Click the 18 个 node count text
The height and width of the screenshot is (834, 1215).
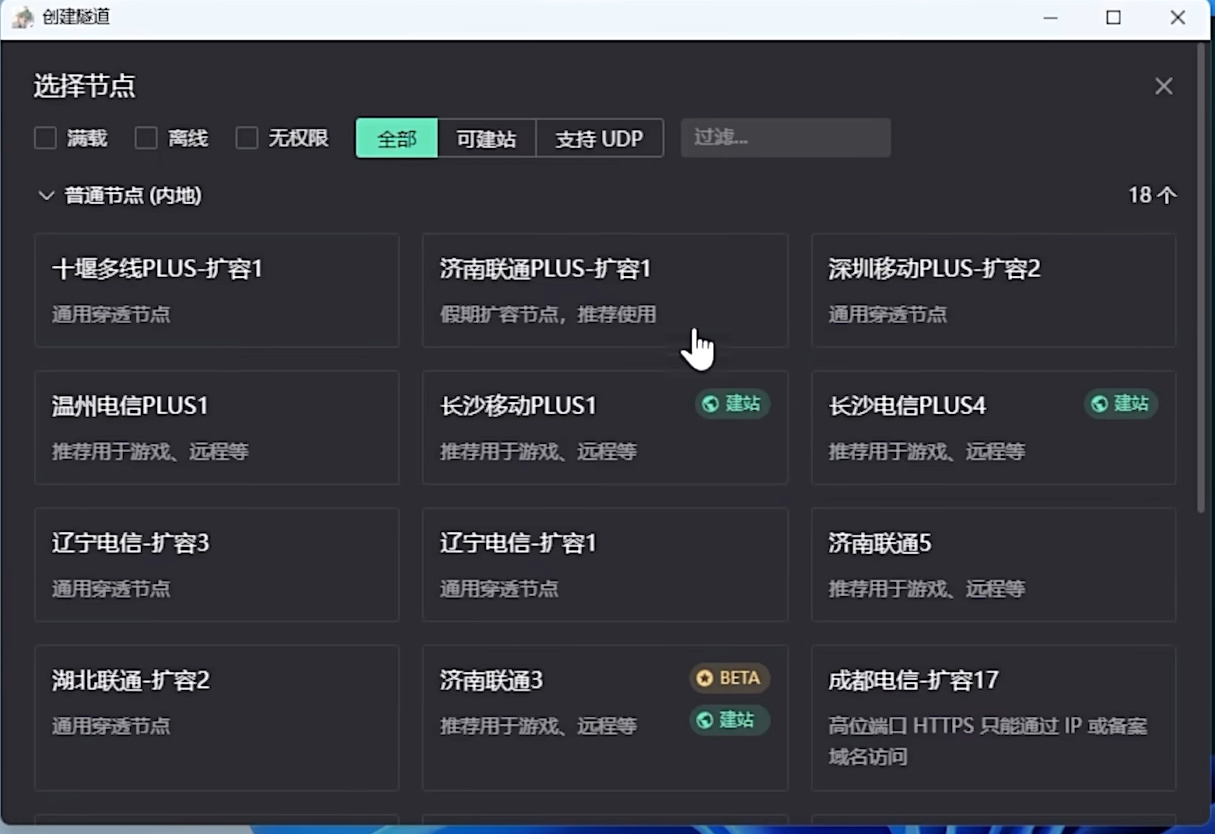click(1152, 195)
